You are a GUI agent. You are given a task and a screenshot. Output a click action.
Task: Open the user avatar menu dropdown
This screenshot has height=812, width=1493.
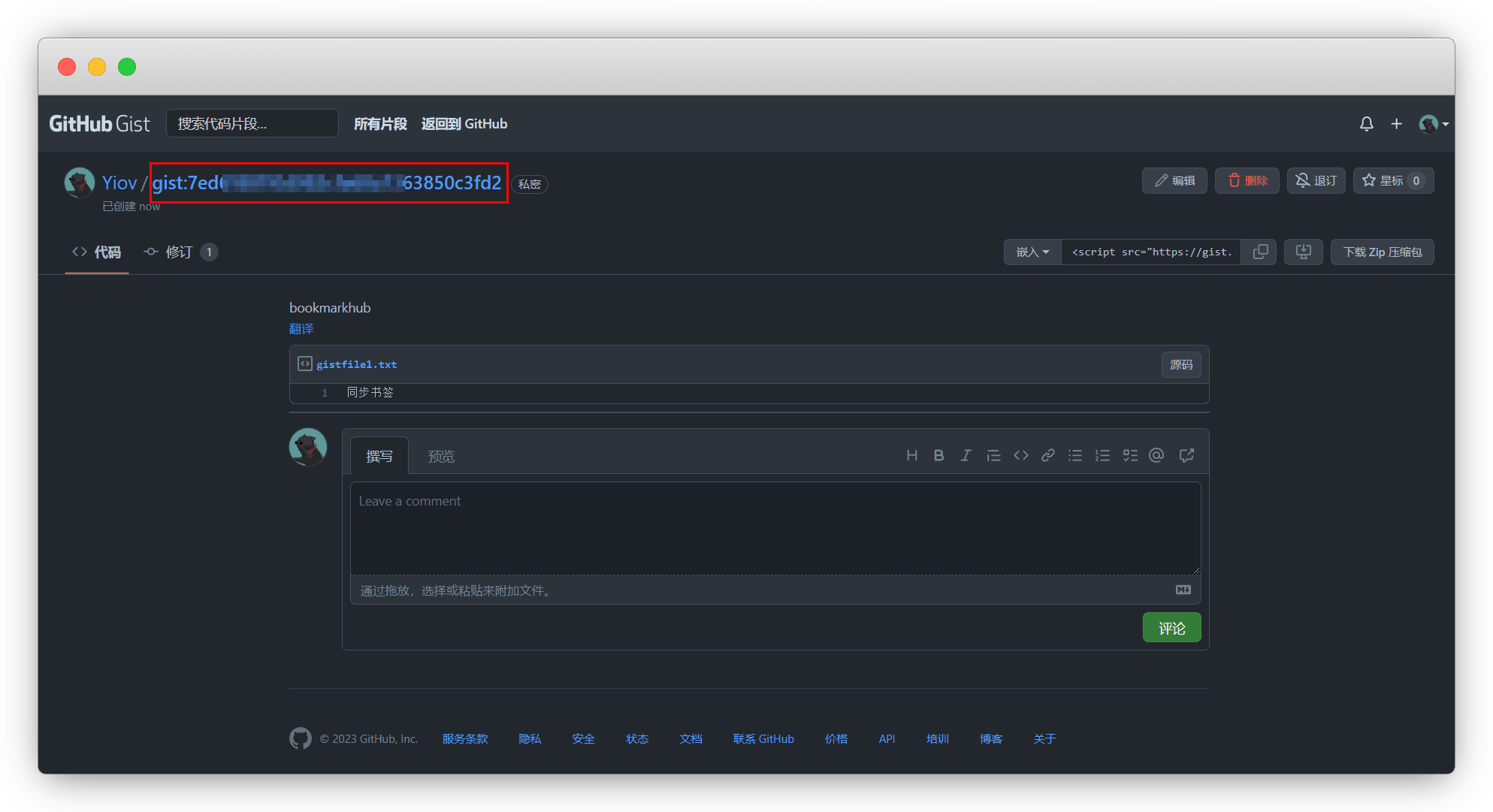(1433, 124)
